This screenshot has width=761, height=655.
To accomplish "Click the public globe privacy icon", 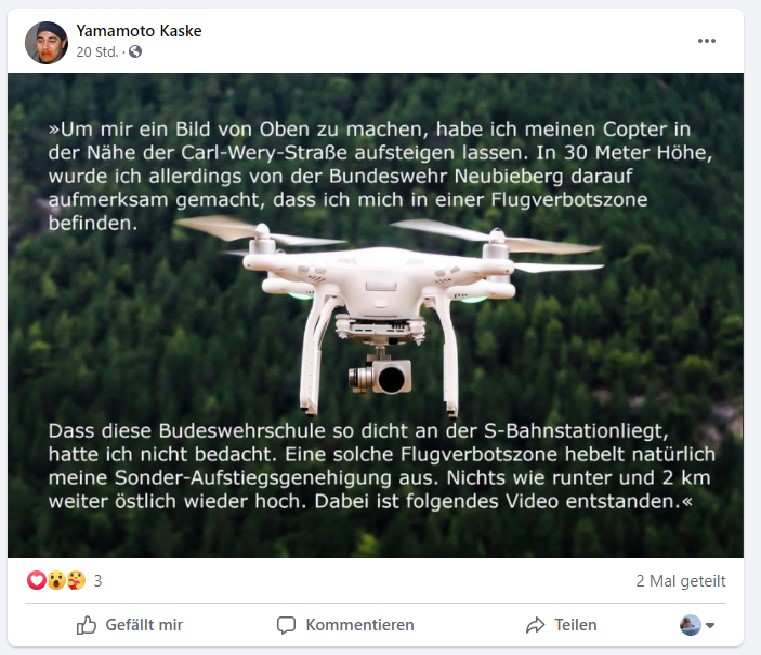I will coord(135,51).
